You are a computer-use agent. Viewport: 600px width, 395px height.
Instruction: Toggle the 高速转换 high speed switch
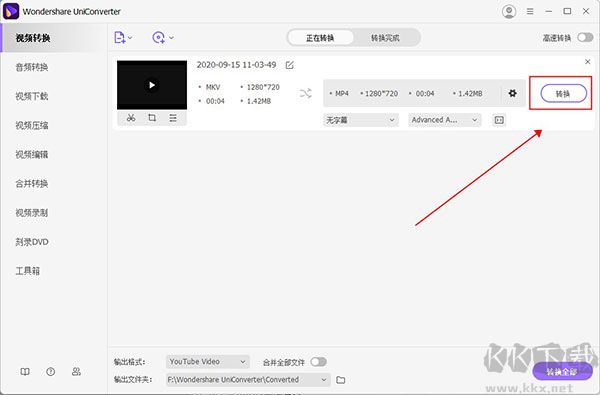[585, 38]
